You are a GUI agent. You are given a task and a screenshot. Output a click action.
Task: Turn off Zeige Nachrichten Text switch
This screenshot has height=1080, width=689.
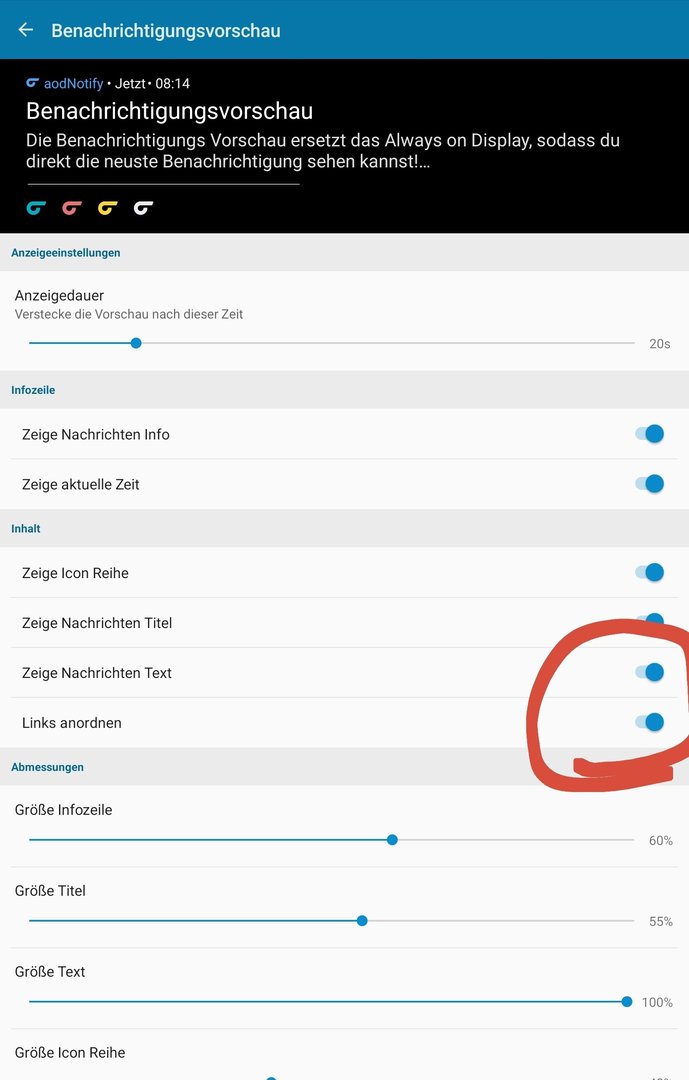tap(650, 672)
